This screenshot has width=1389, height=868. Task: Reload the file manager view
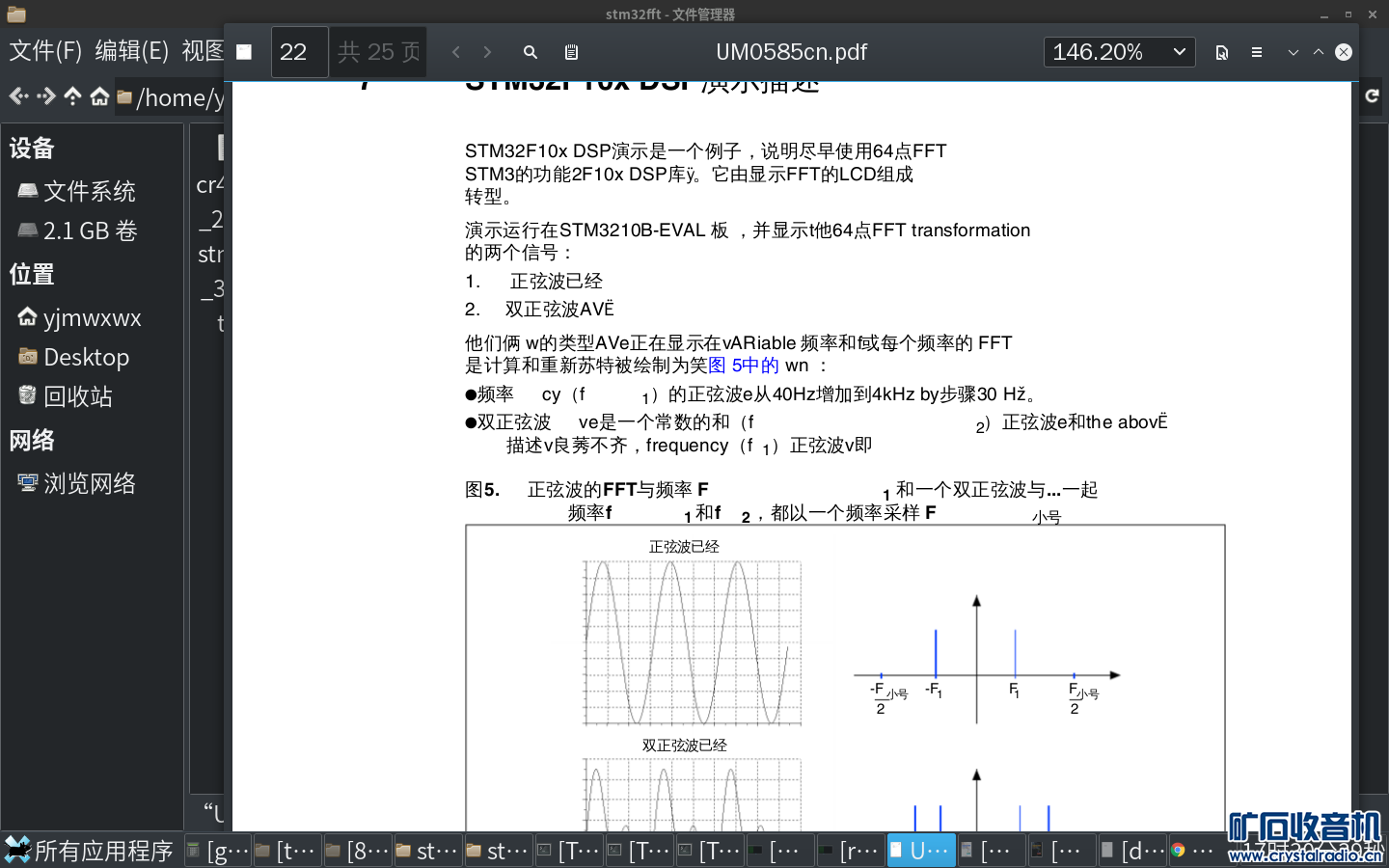(x=1372, y=96)
